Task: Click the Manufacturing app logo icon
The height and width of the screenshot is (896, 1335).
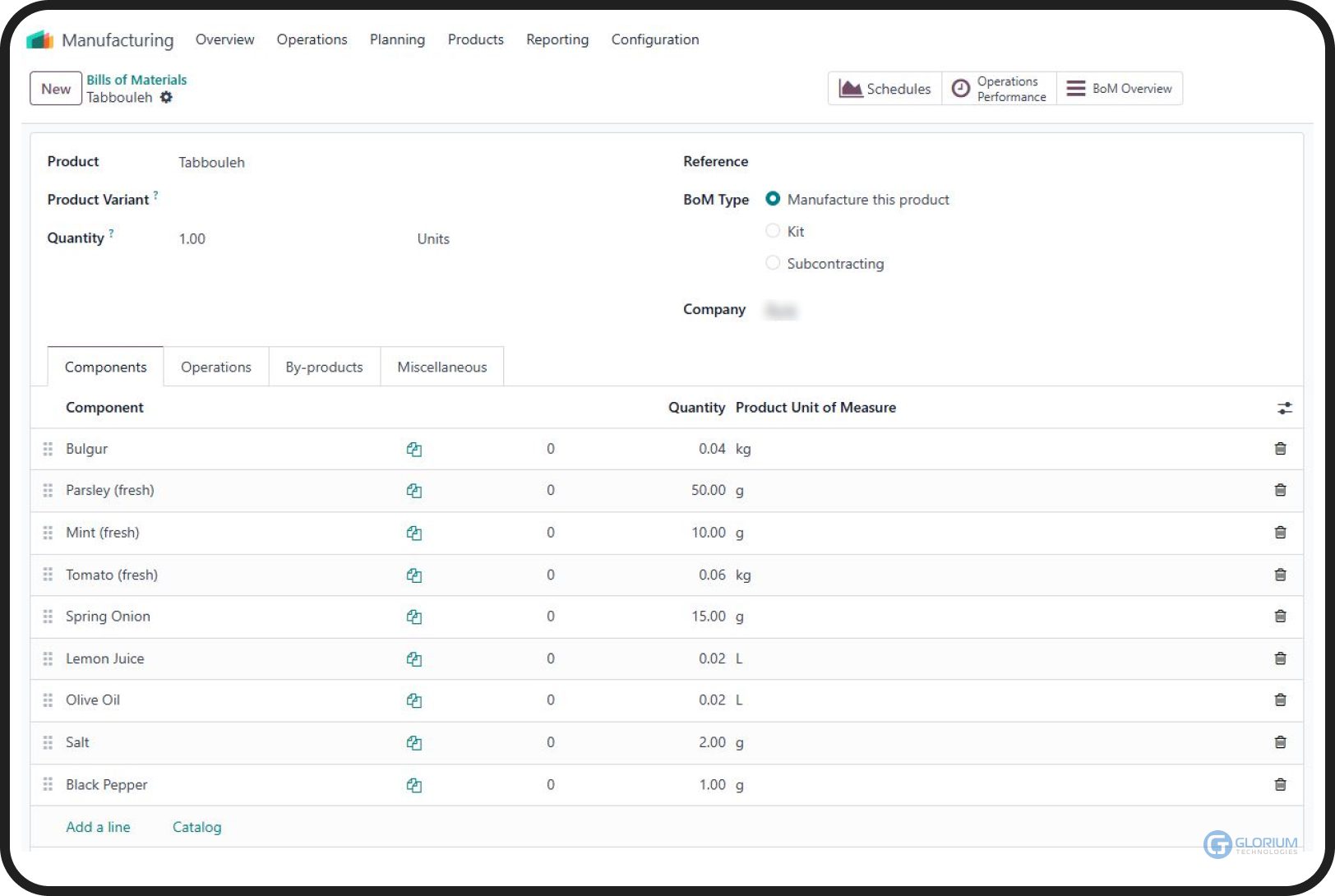Action: (x=39, y=39)
